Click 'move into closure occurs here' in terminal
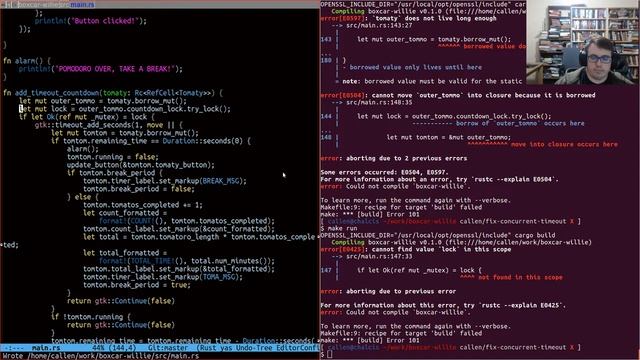640x360 pixels. (x=564, y=144)
